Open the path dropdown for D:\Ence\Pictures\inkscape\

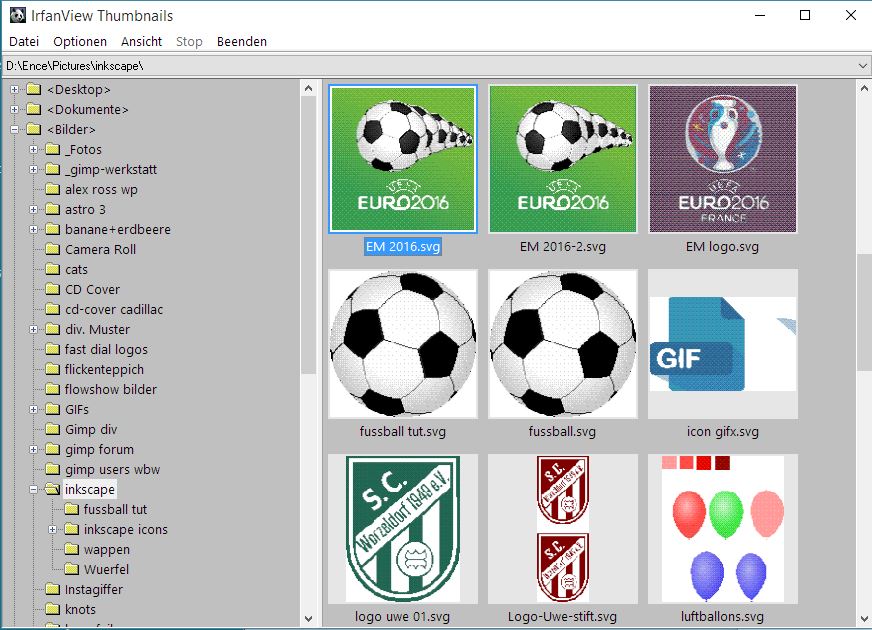(862, 66)
